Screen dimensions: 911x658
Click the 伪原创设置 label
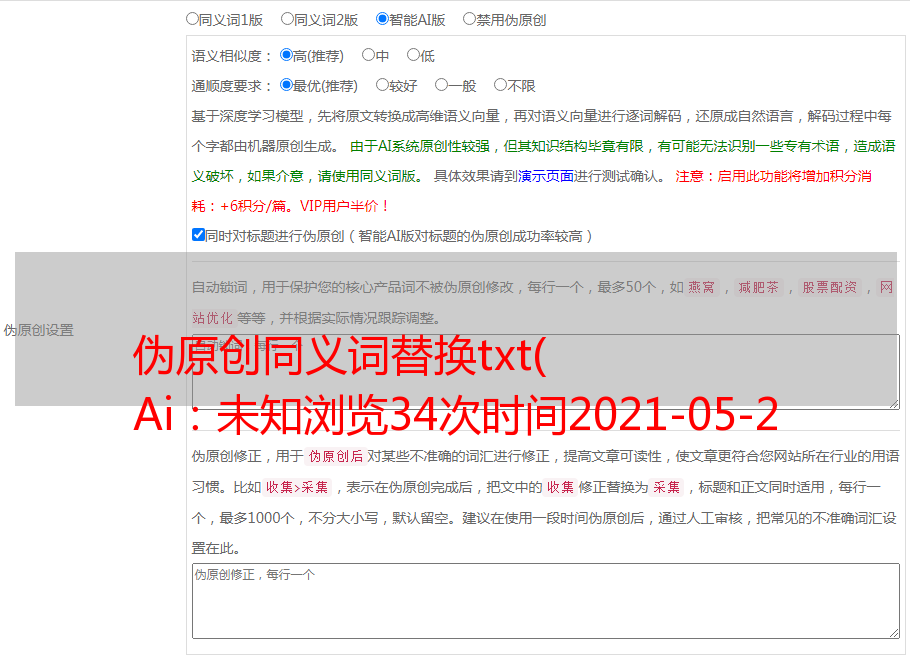tap(38, 330)
